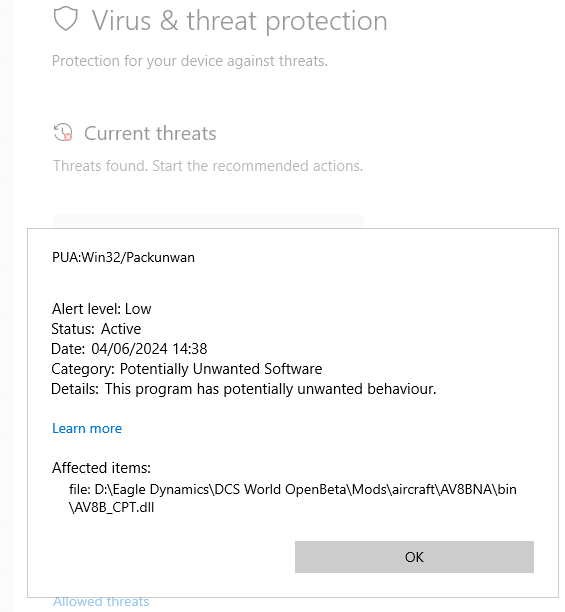Select the PUA:Win32/Packunwan threat name

coord(123,258)
